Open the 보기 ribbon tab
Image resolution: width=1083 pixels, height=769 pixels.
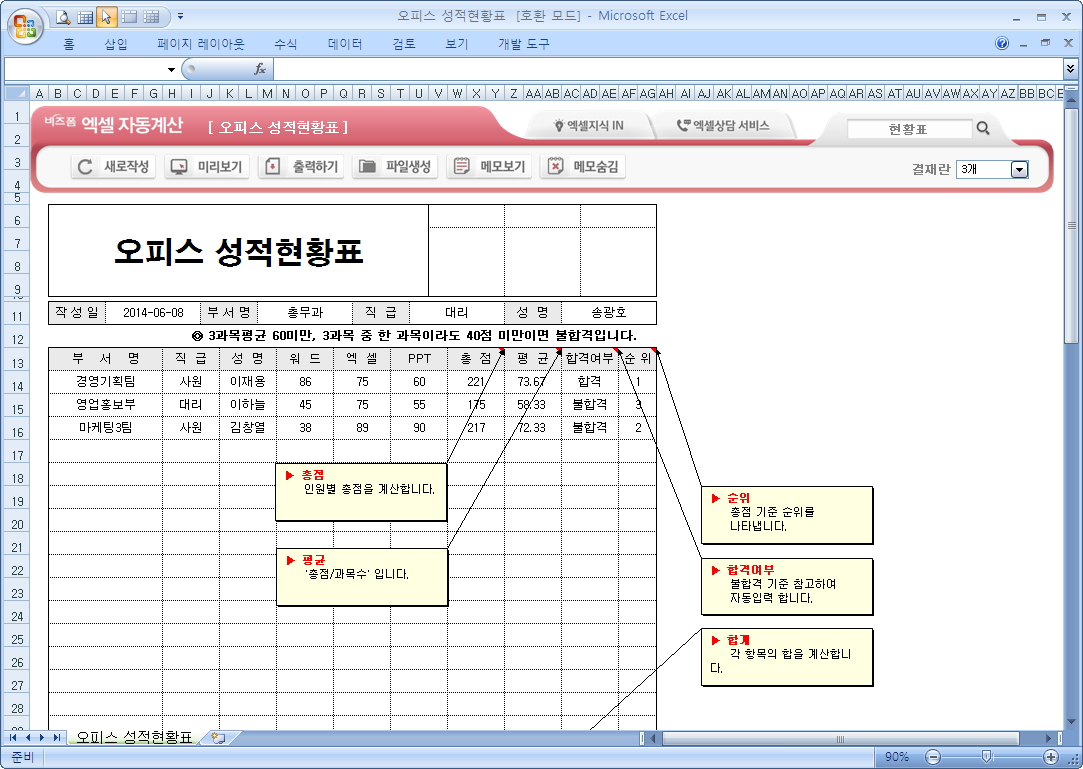[x=457, y=44]
